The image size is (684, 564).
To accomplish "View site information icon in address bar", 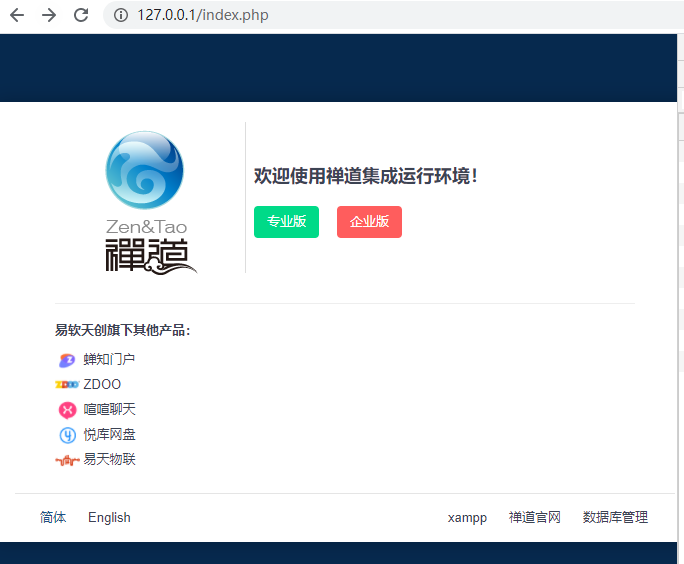I will click(121, 15).
